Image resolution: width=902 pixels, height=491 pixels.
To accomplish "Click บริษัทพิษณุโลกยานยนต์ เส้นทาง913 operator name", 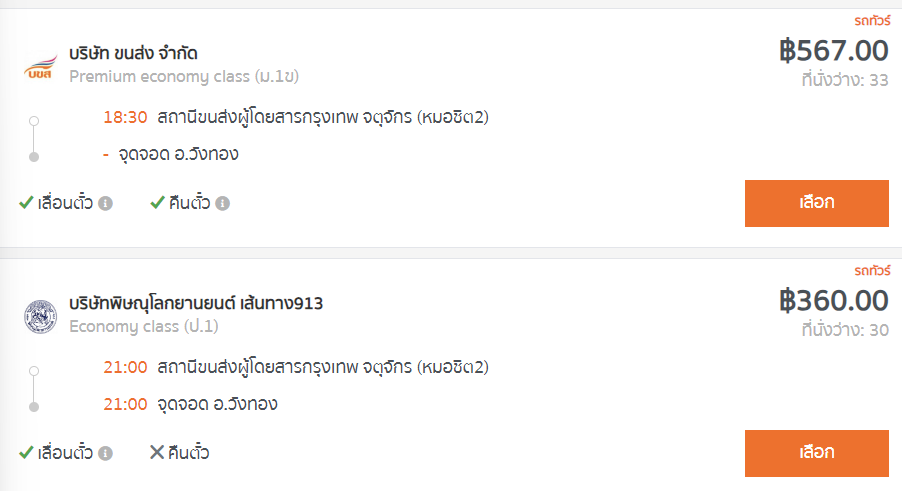I will [196, 303].
